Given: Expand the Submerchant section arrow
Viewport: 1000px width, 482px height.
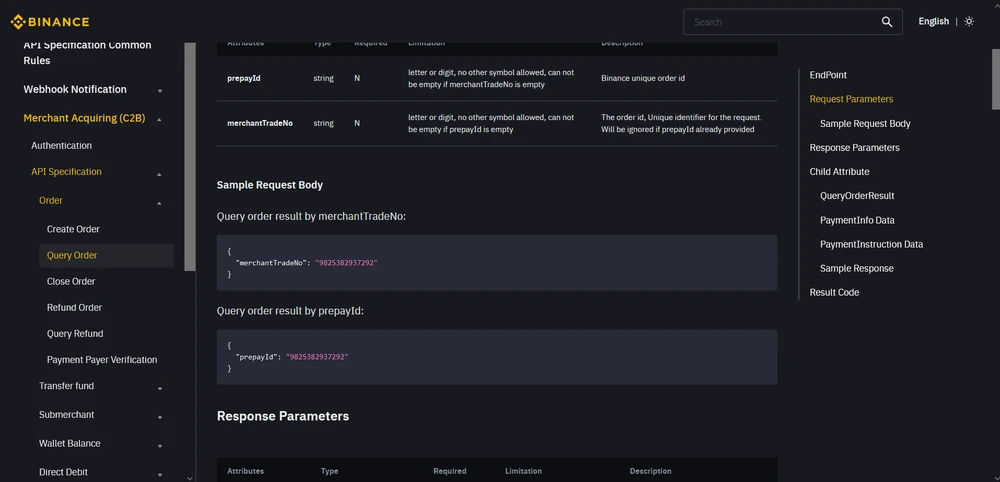Looking at the screenshot, I should click(160, 417).
